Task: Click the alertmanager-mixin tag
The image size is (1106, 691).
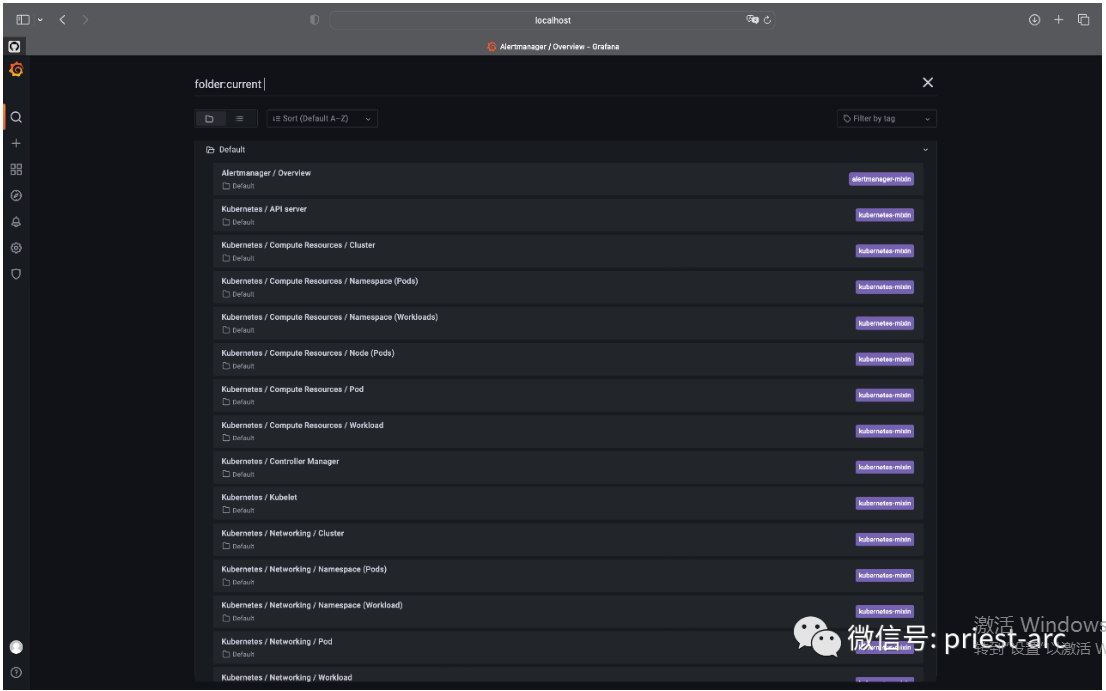Action: pyautogui.click(x=881, y=179)
